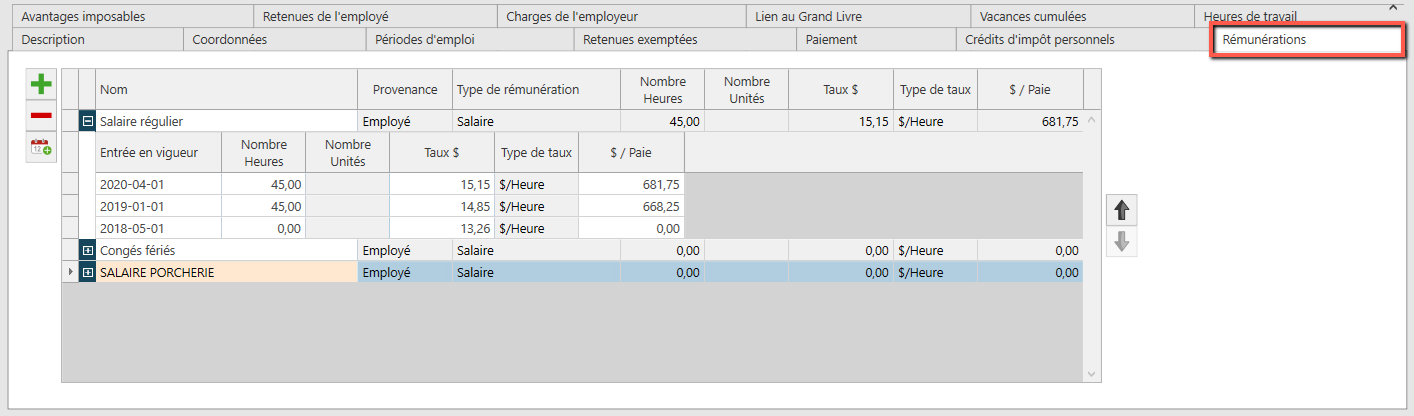Move selected row up with arrow icon
The height and width of the screenshot is (416, 1414).
(1122, 210)
